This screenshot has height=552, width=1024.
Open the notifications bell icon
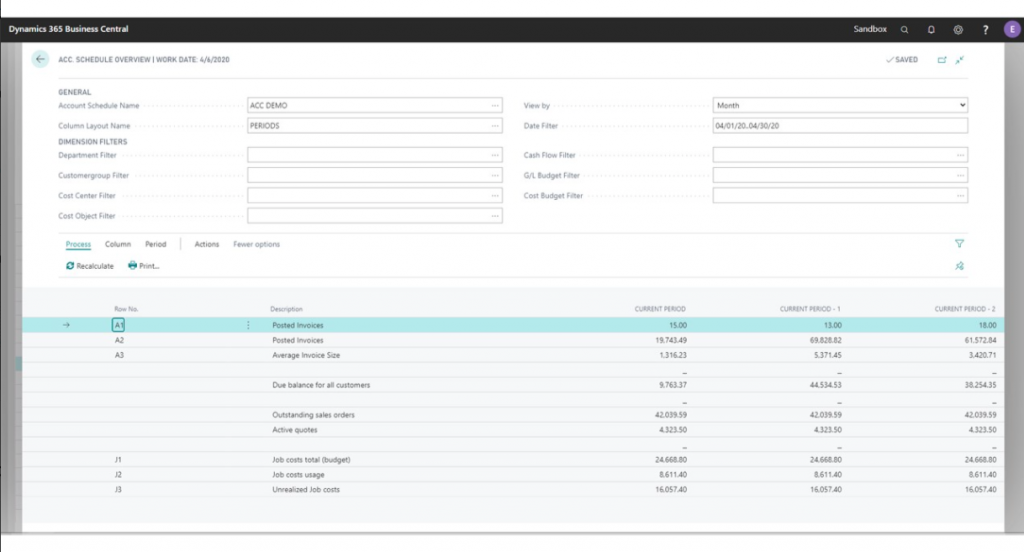pos(931,30)
